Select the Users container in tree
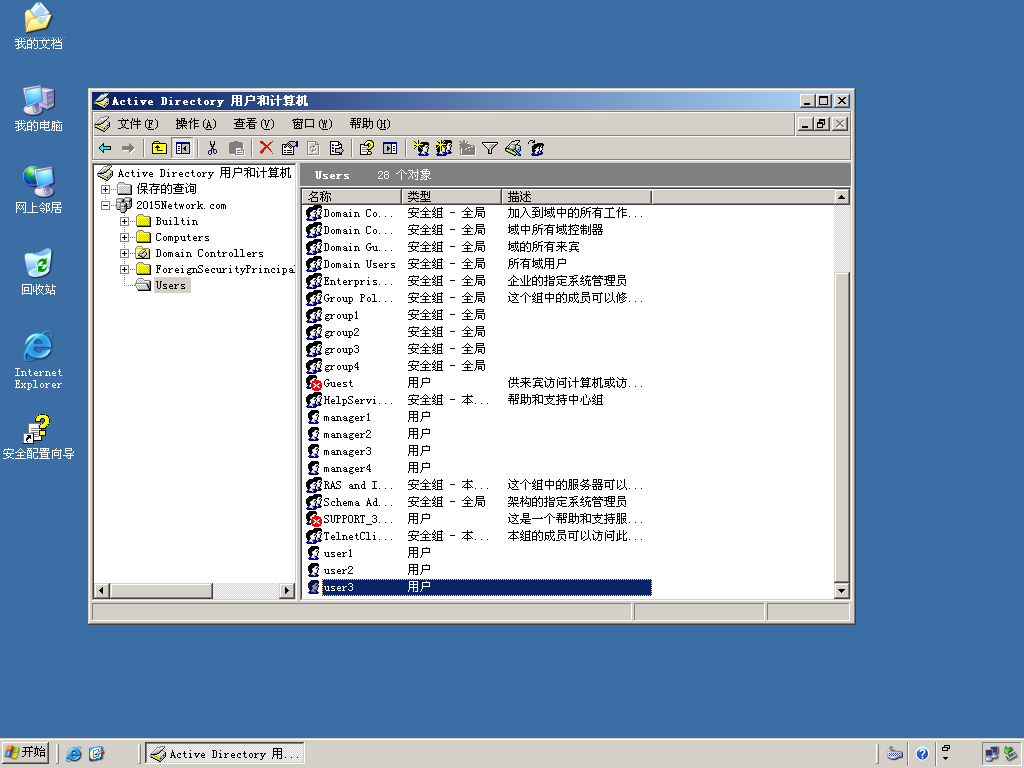The width and height of the screenshot is (1024, 768). (x=170, y=285)
